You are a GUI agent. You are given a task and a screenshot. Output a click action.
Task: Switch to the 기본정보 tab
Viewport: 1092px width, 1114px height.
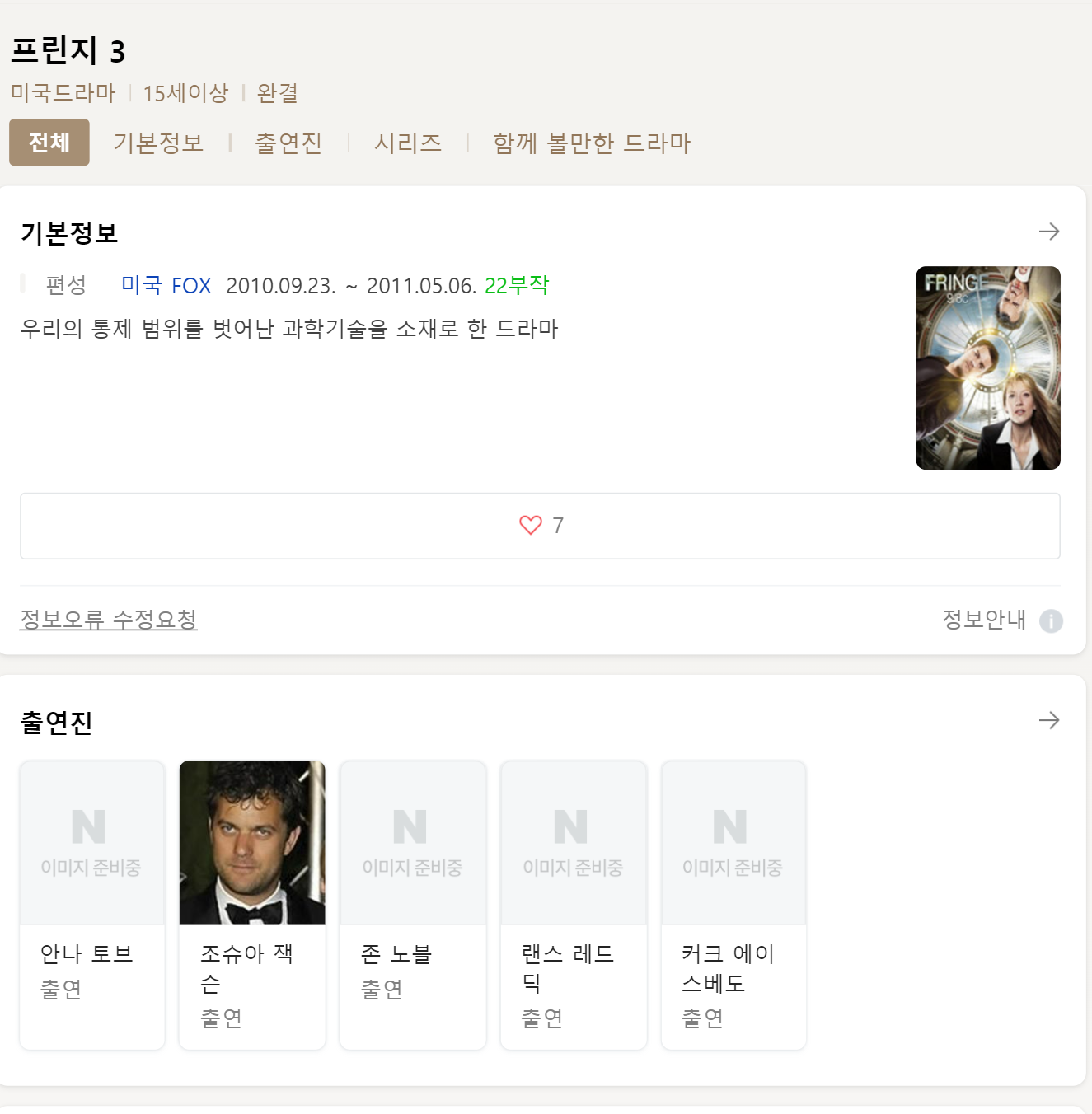tap(158, 143)
